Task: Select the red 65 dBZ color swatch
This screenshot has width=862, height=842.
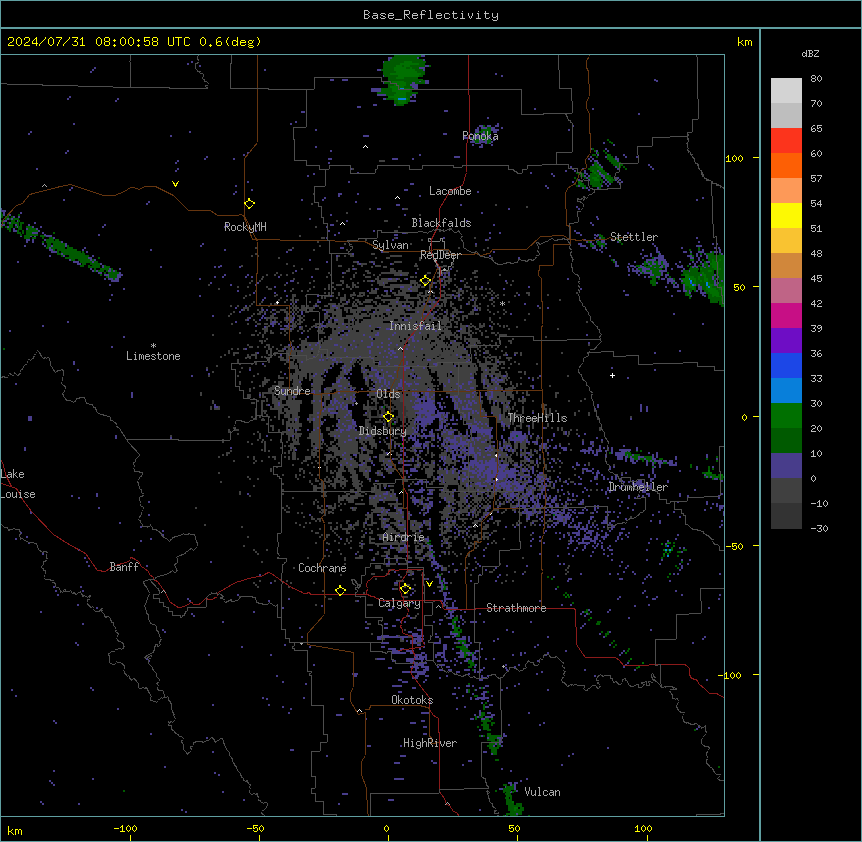Action: (x=786, y=140)
